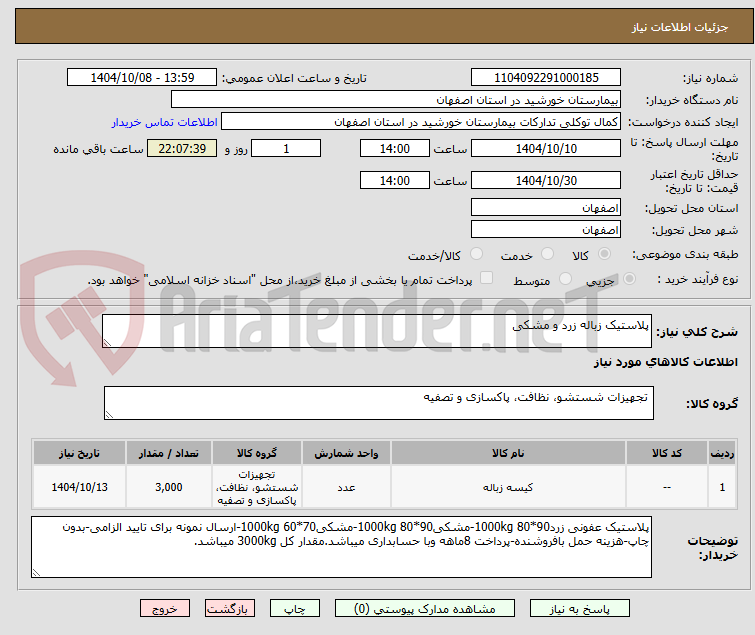Open مشاهده مدارک پیوستی (0)
This screenshot has width=755, height=635.
[425, 609]
